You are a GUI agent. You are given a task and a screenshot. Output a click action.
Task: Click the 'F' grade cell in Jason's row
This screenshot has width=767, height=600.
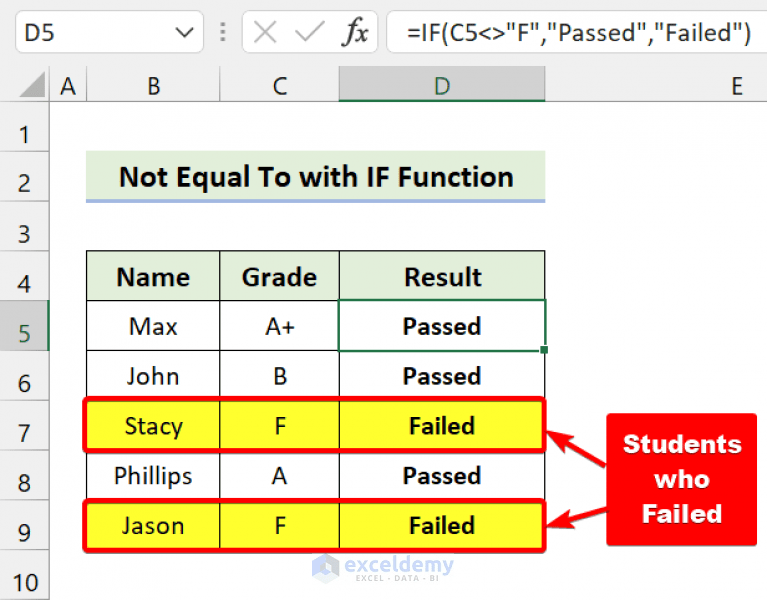279,525
